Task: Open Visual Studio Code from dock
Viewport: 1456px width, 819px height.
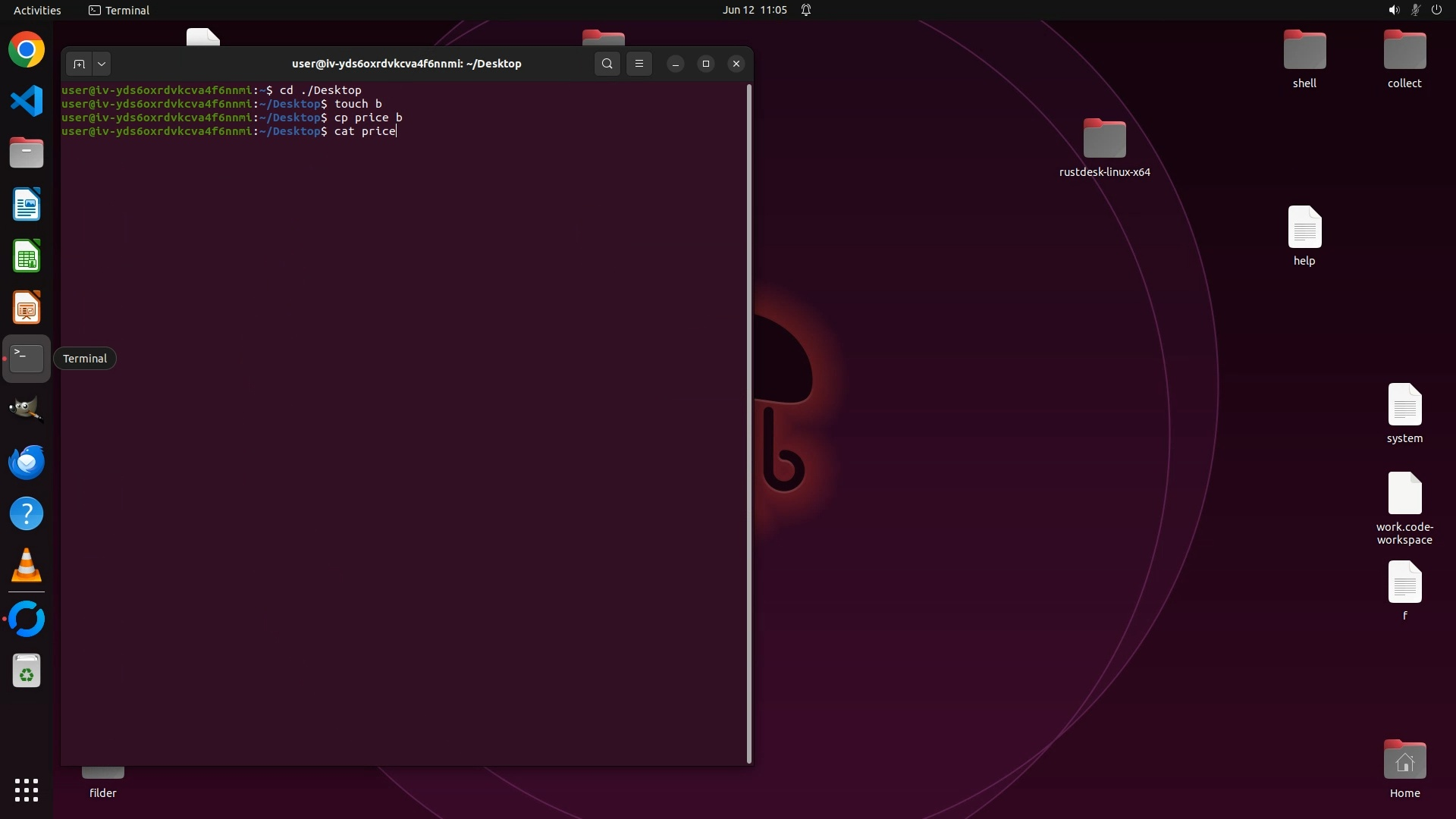Action: 27,102
